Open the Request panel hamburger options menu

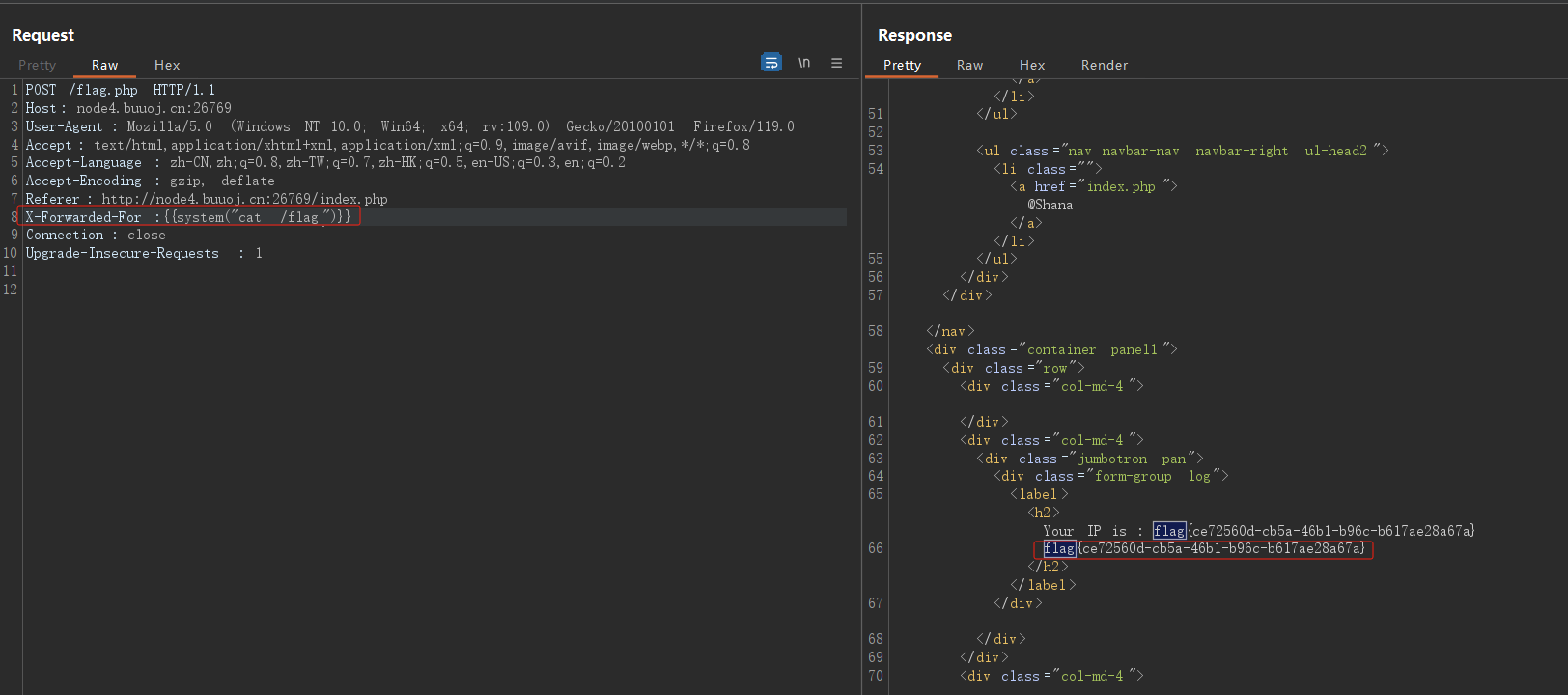point(836,63)
